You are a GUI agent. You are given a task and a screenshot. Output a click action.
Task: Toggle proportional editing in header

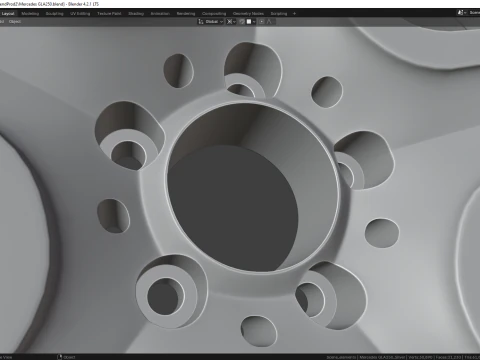[262, 22]
